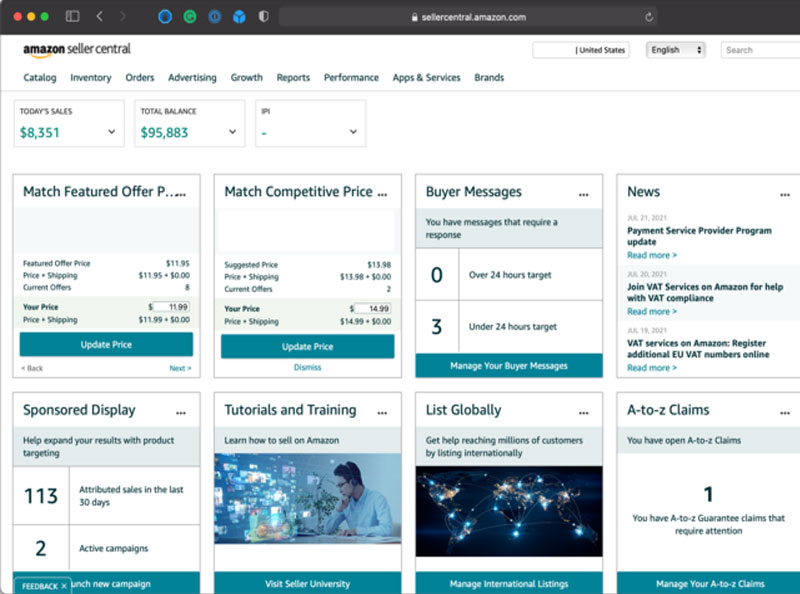Close the Feedback tab
Image resolution: width=800 pixels, height=594 pixels.
point(64,587)
